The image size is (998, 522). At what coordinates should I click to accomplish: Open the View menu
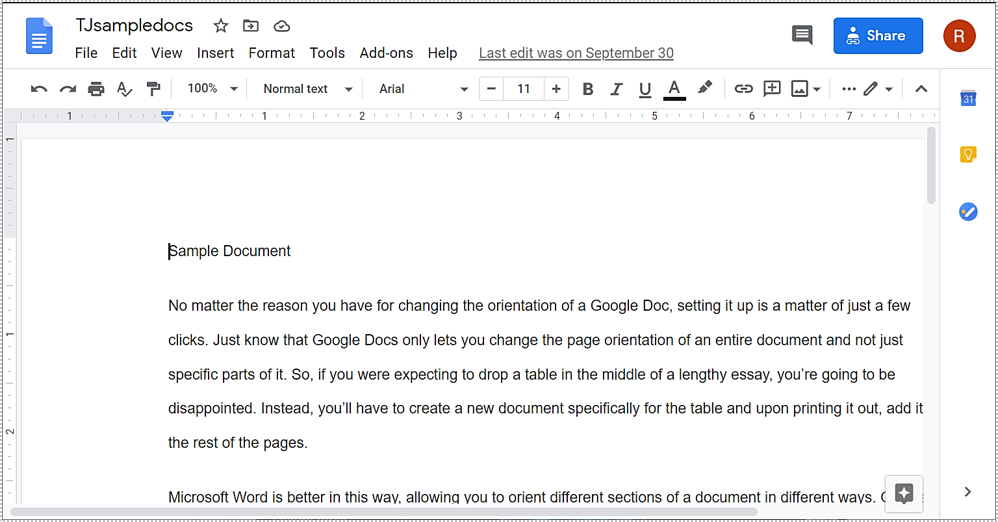[167, 53]
